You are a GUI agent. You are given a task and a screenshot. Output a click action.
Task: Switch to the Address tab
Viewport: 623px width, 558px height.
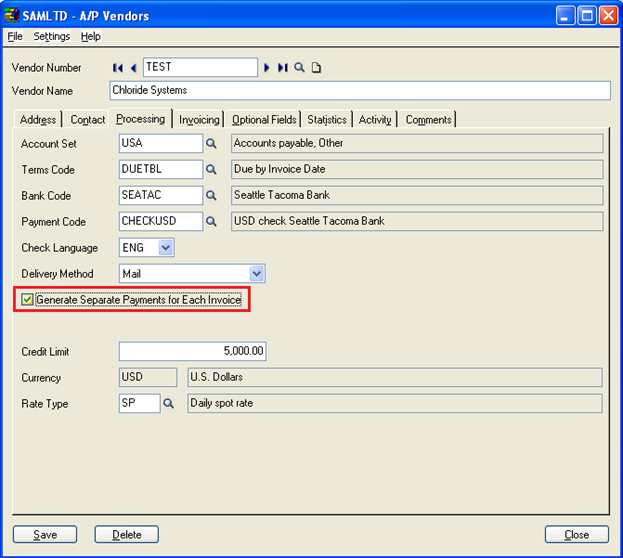coord(38,120)
